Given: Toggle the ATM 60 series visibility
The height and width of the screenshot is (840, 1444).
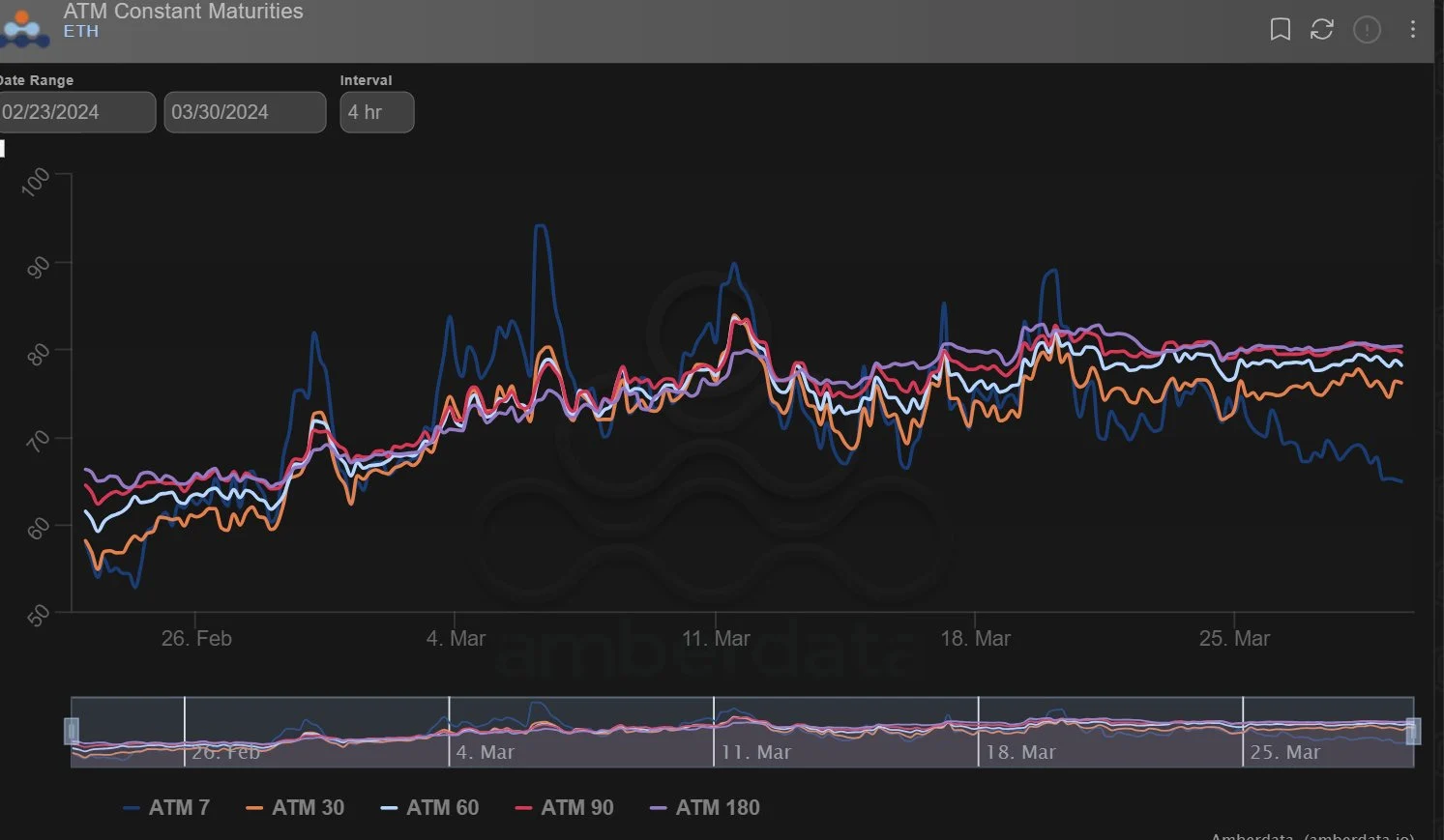Looking at the screenshot, I should [x=429, y=807].
